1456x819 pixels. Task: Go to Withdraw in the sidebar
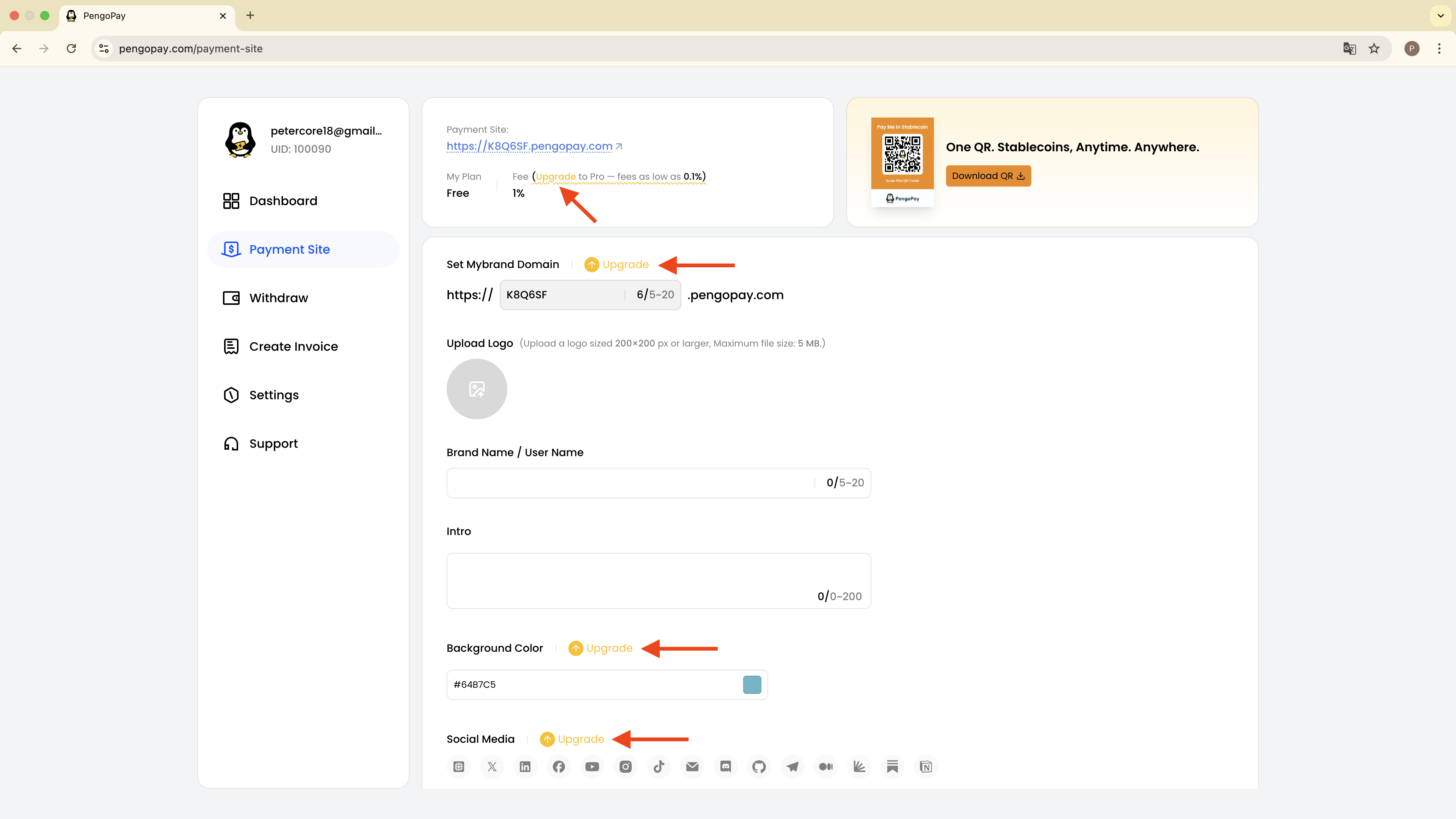point(278,298)
